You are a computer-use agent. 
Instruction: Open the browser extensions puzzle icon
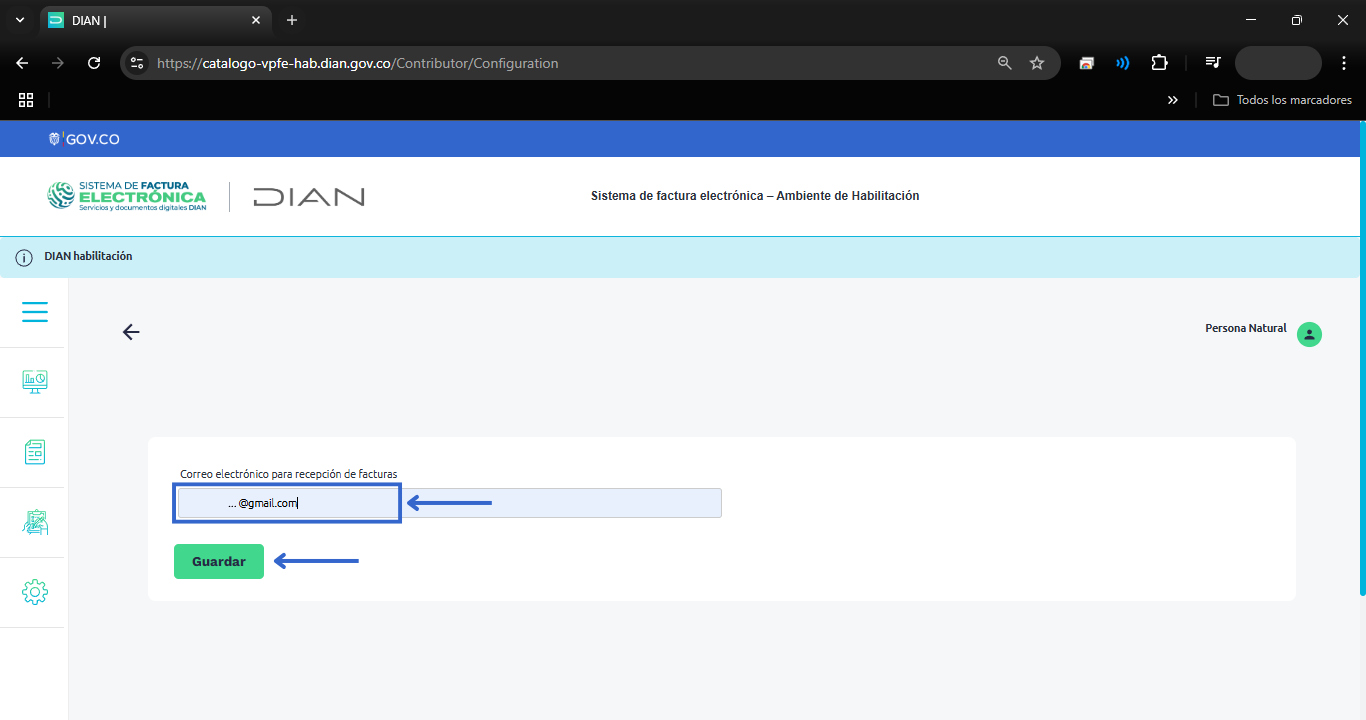point(1159,63)
